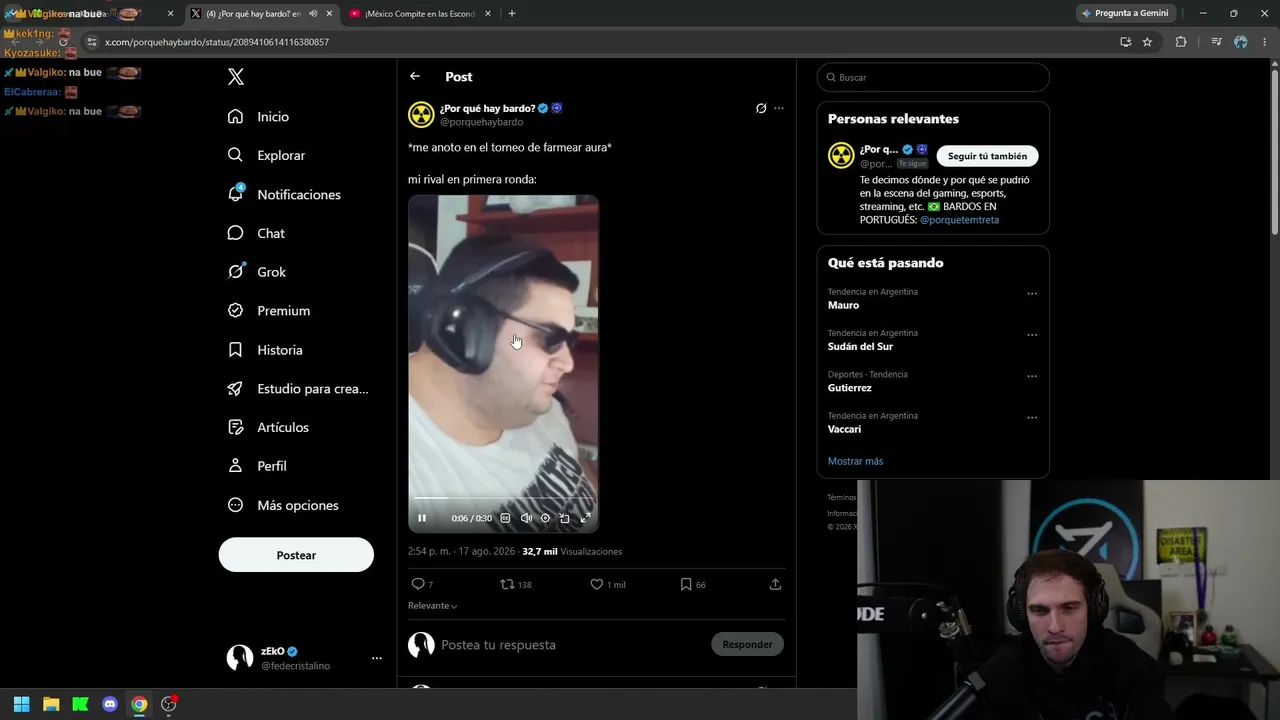Open the Grok icon beside the post header

point(761,108)
